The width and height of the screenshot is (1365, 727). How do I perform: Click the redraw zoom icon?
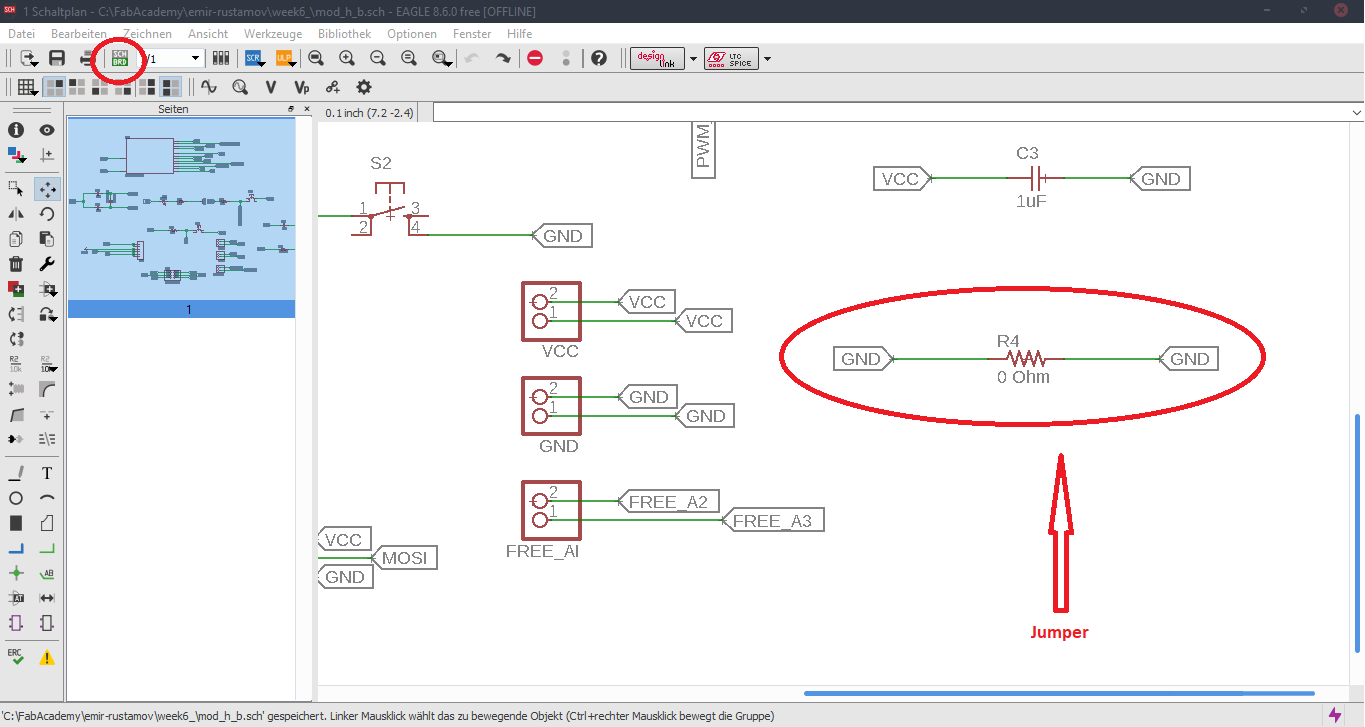click(409, 58)
